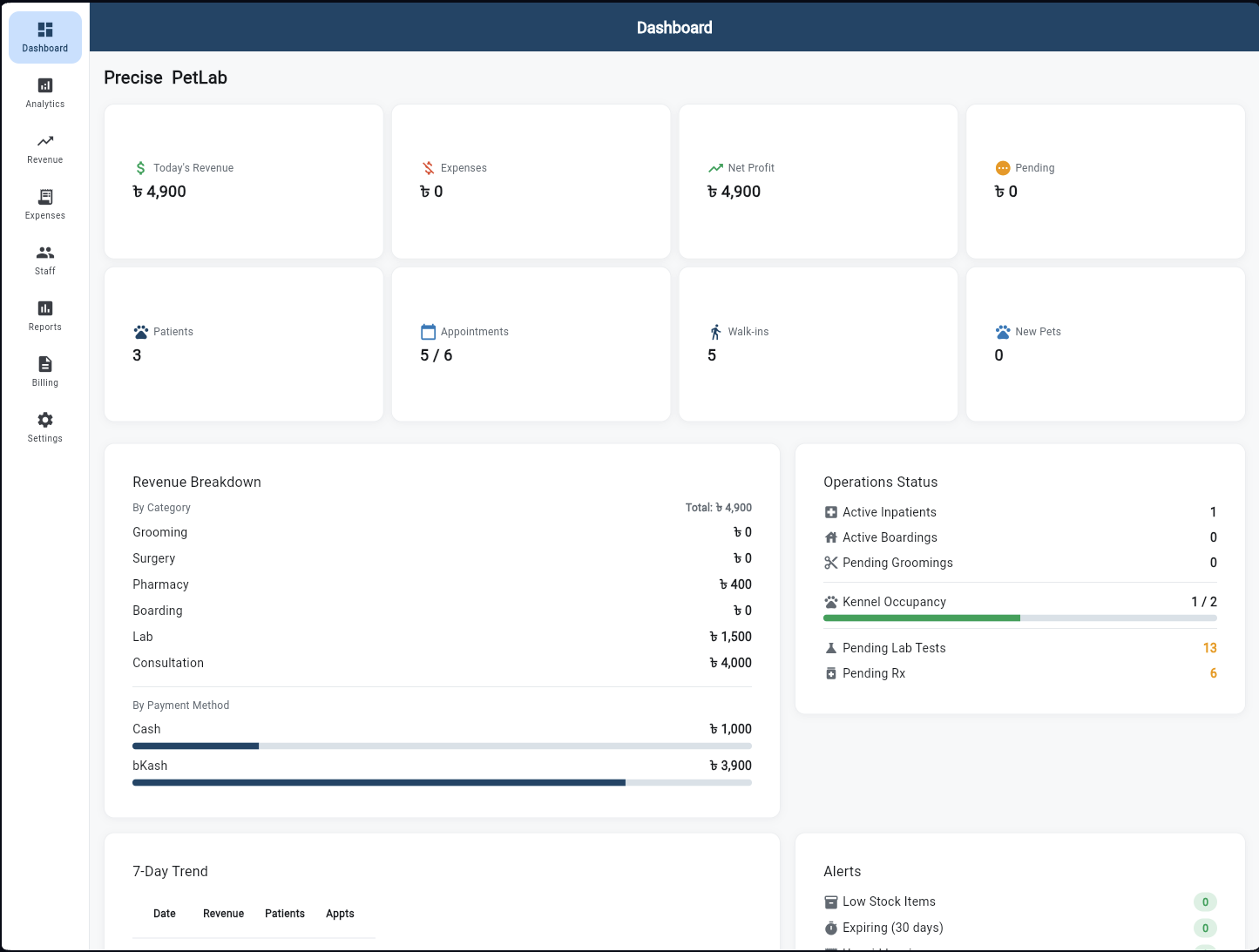Screen dimensions: 1259x952
Task: Click the Expiring (30 days) clock icon
Action: pos(830,928)
